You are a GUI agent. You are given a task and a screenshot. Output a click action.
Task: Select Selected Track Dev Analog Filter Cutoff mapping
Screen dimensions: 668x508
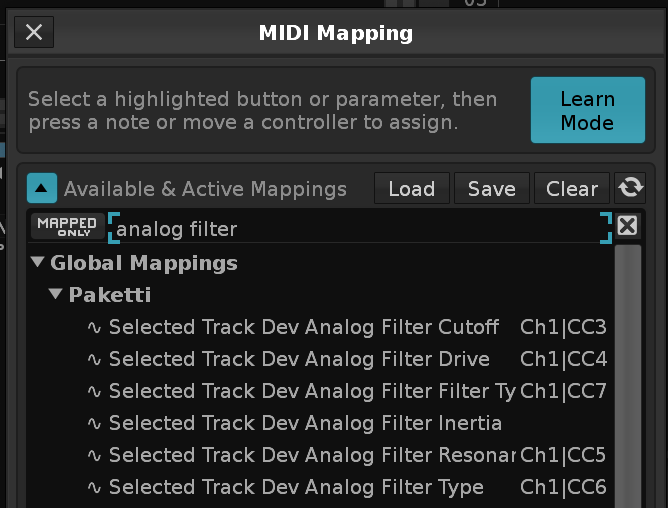click(303, 327)
